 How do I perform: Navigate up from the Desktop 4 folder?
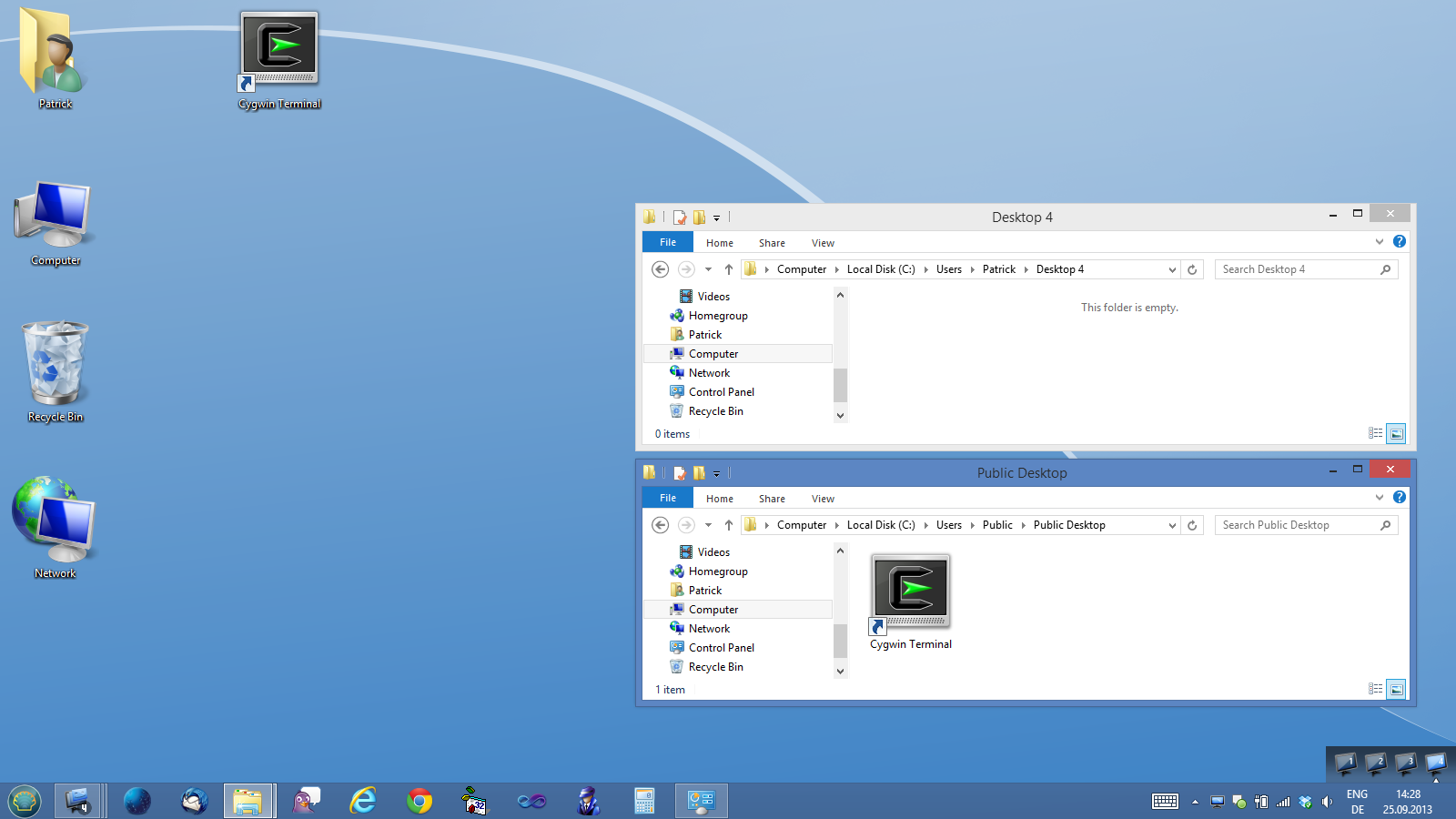pos(728,269)
